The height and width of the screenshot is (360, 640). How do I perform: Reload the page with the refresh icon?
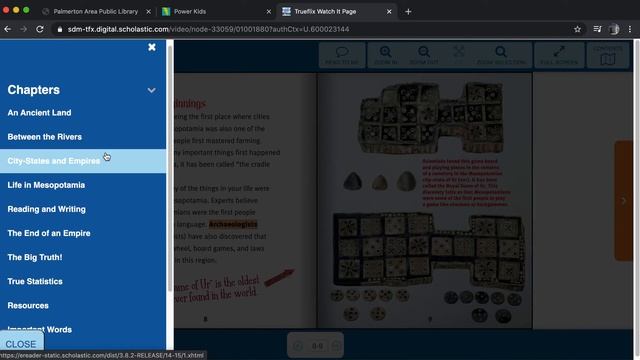40,29
